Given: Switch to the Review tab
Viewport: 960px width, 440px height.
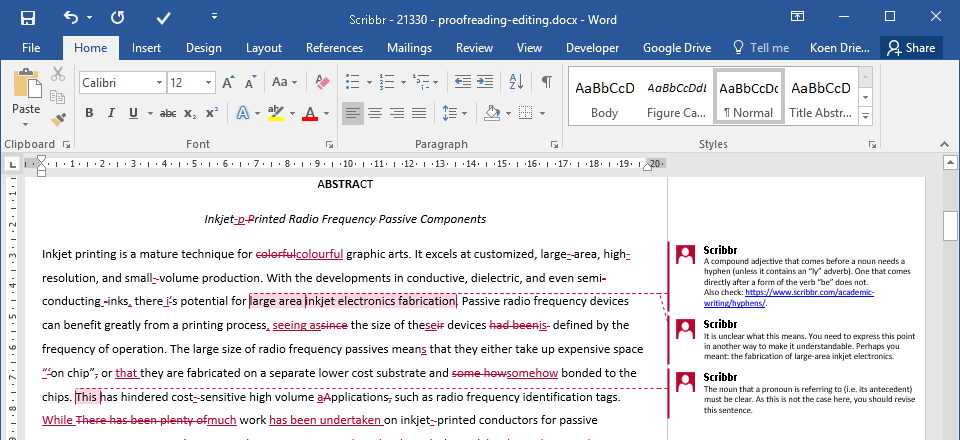Looking at the screenshot, I should [x=474, y=47].
